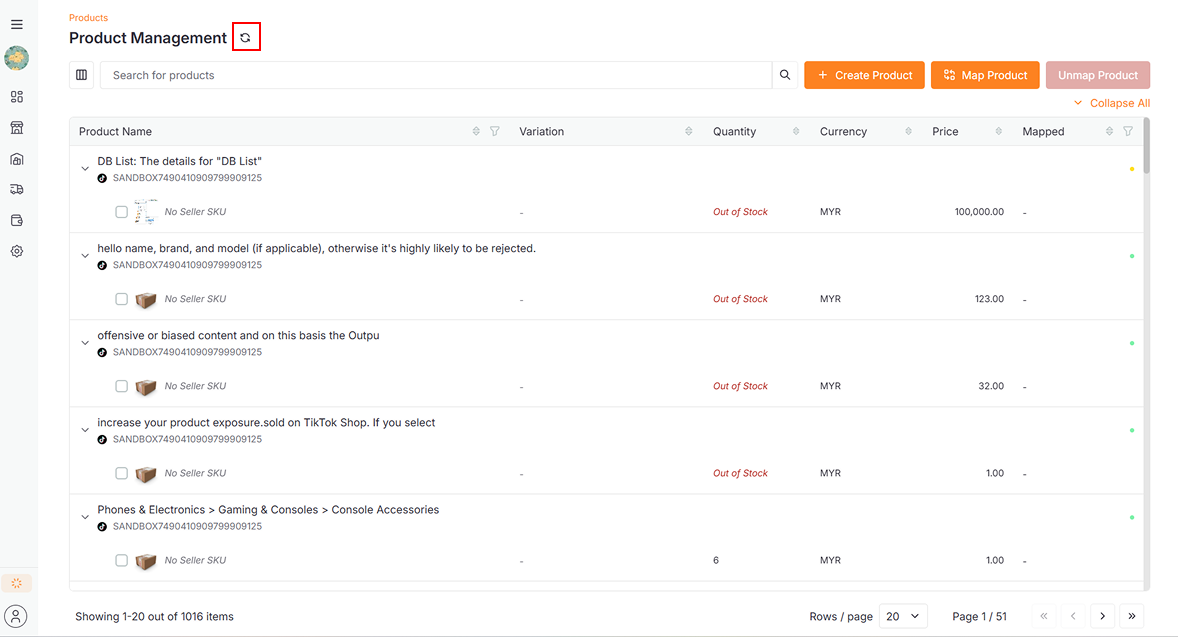The image size is (1178, 637).
Task: Click Collapse All expander
Action: (x=1111, y=103)
